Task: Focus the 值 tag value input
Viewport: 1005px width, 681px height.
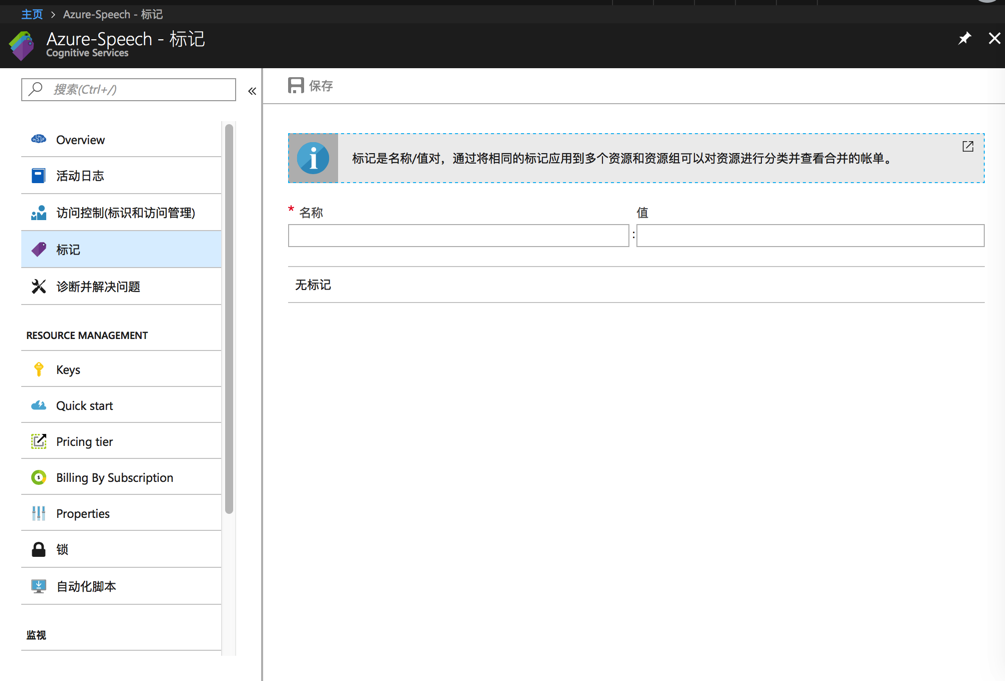Action: tap(810, 235)
